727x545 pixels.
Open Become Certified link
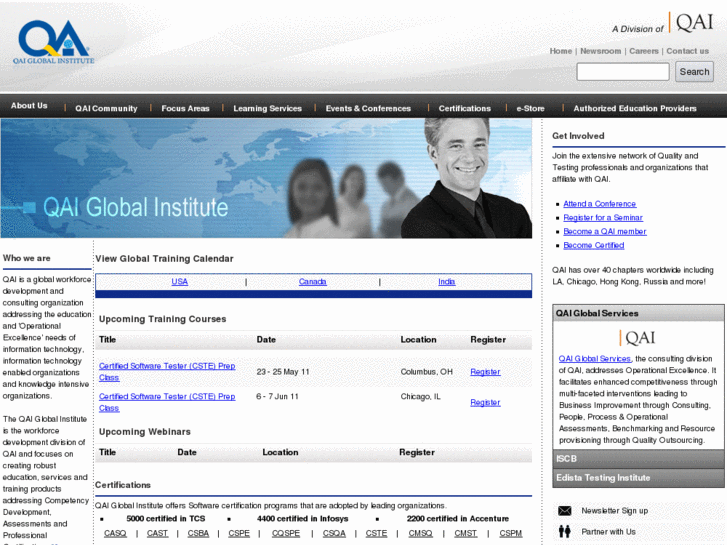(593, 245)
